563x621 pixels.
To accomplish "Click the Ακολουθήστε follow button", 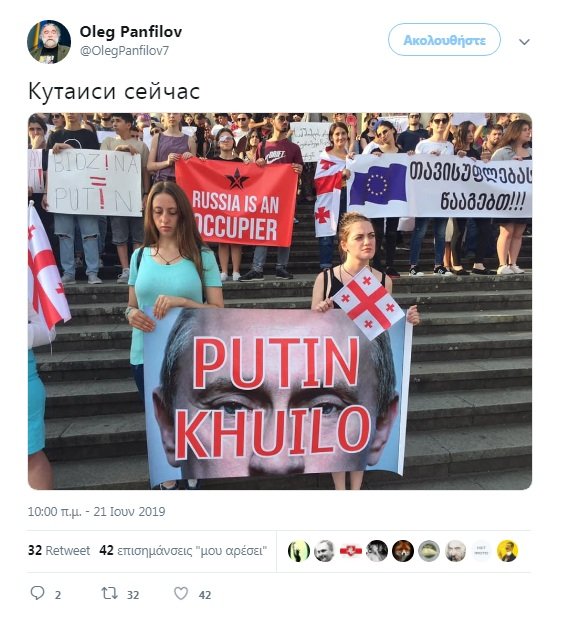I will [444, 40].
